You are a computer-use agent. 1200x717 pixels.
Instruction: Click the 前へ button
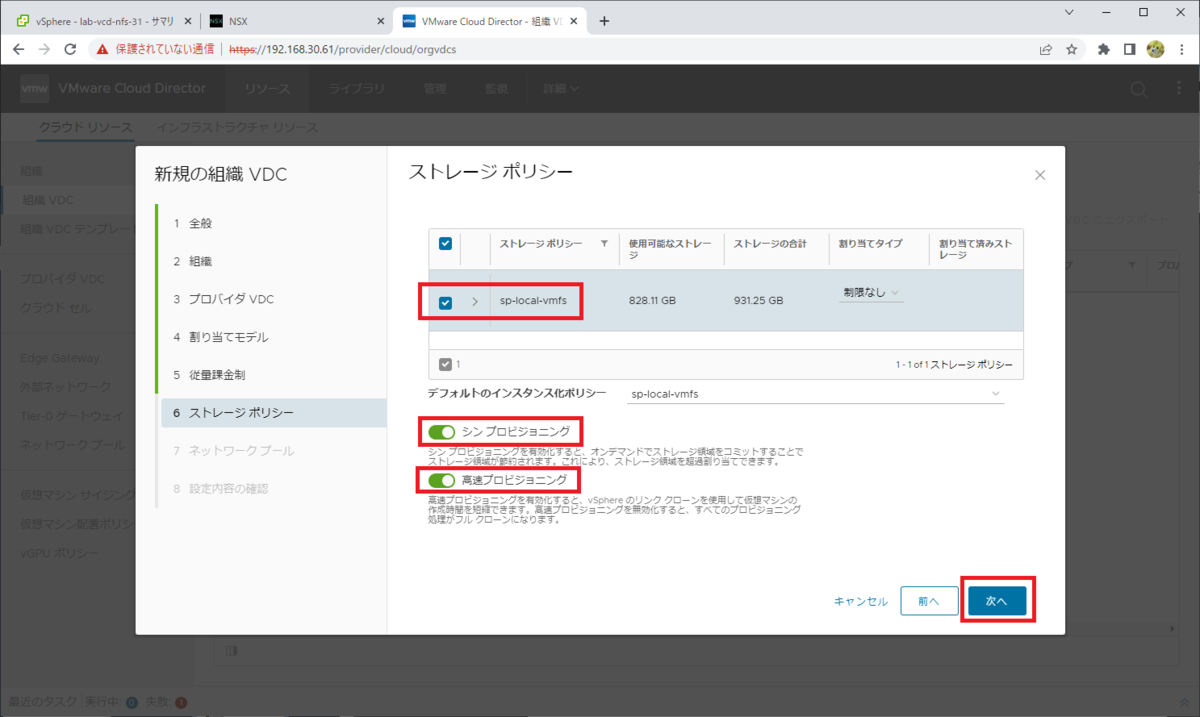click(x=929, y=601)
